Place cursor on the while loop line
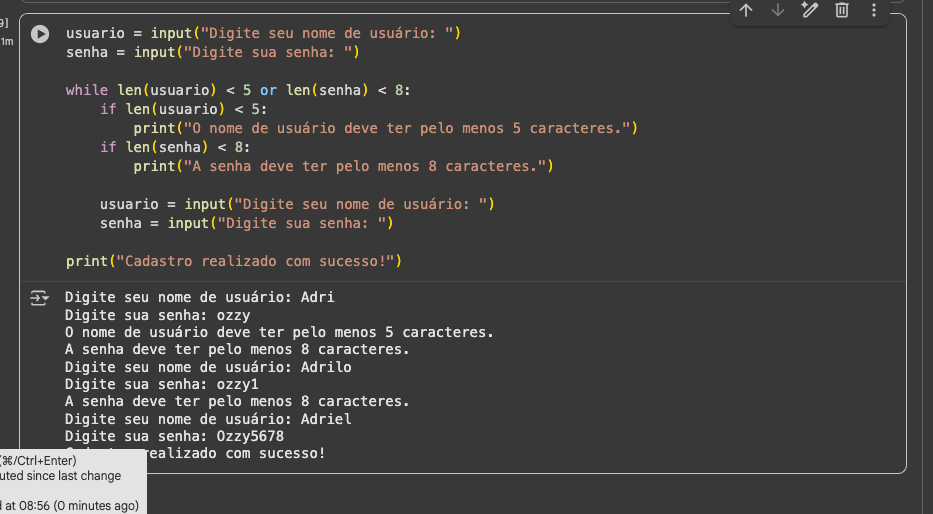This screenshot has height=514, width=933. 238,90
